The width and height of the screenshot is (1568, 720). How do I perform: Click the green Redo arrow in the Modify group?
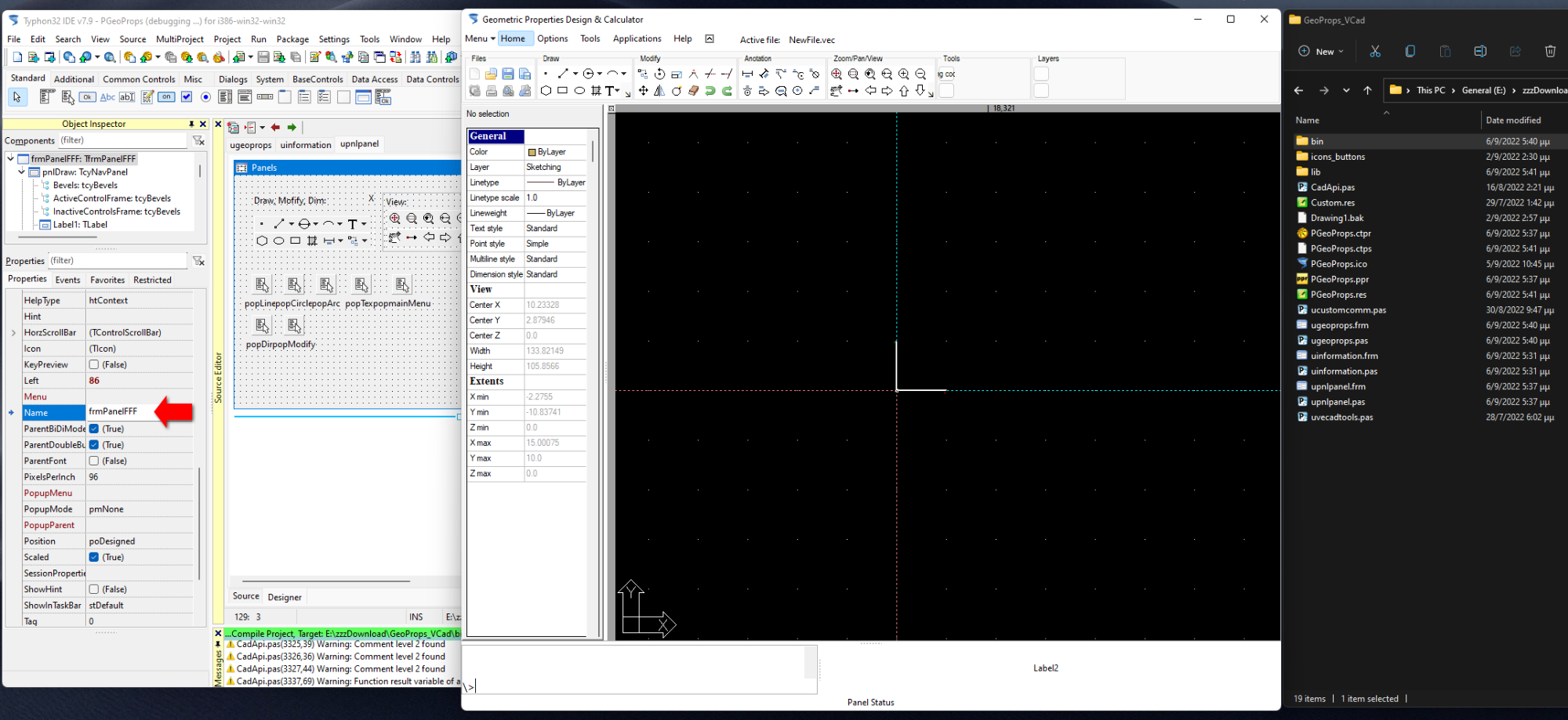click(x=727, y=91)
